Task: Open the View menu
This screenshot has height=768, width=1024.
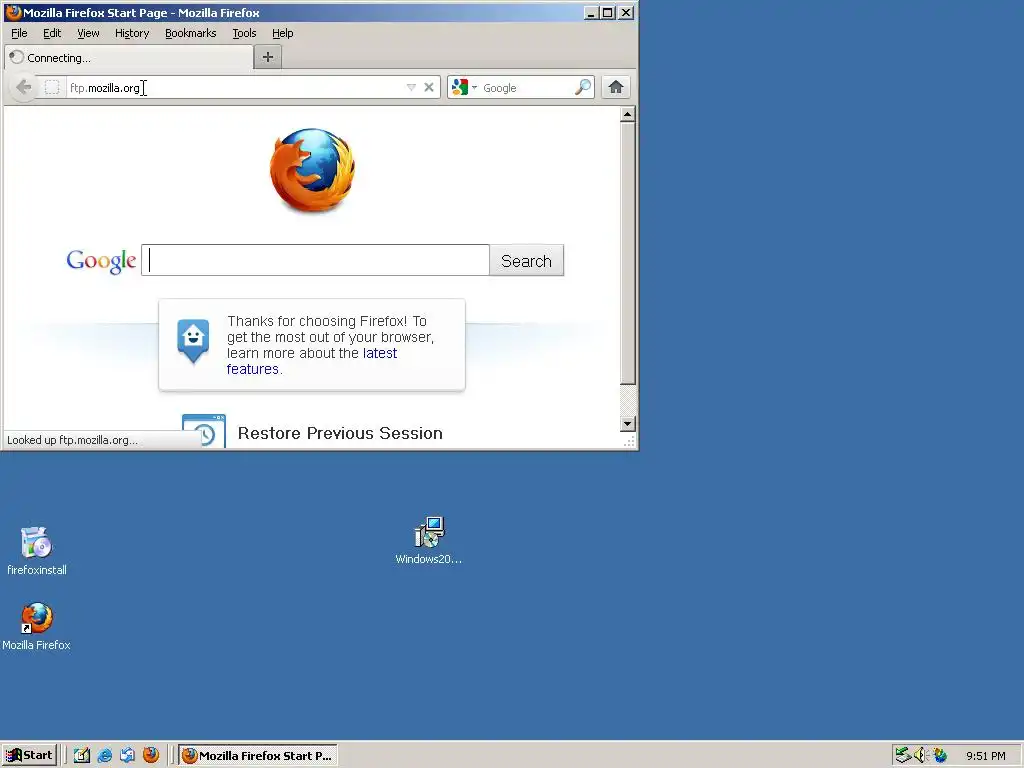Action: pyautogui.click(x=88, y=33)
